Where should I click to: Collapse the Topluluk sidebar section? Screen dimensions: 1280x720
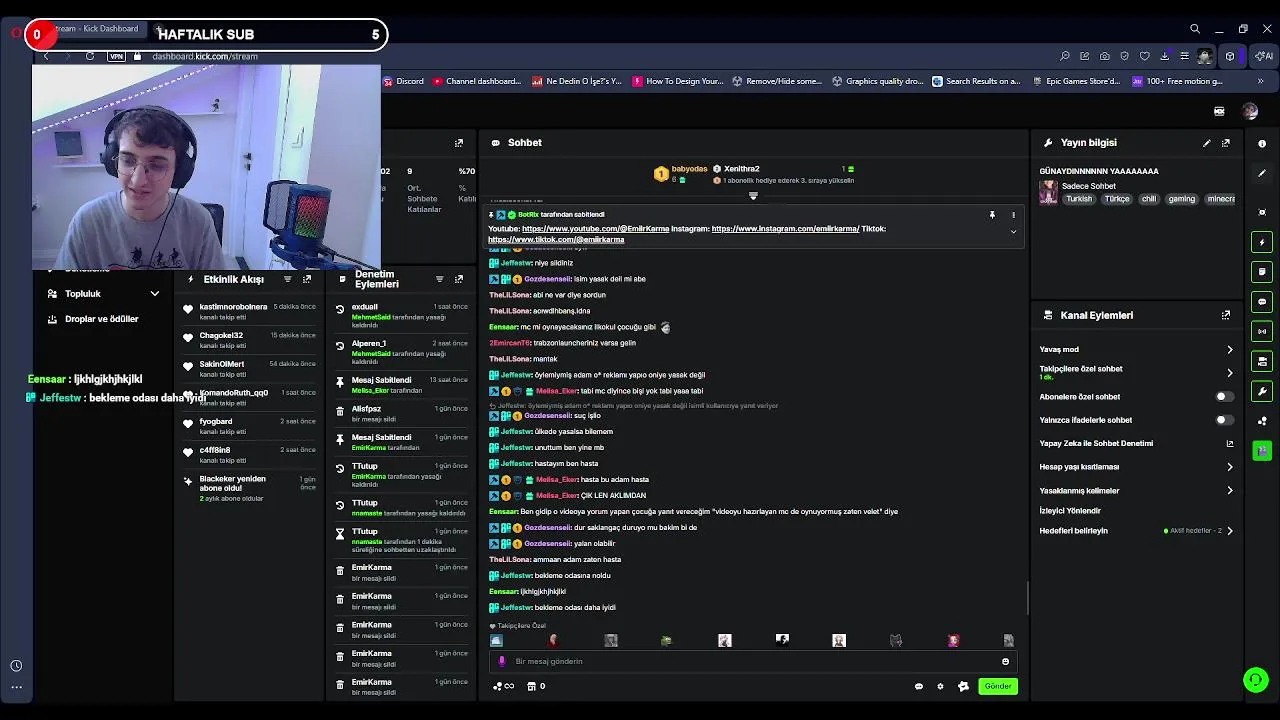155,294
